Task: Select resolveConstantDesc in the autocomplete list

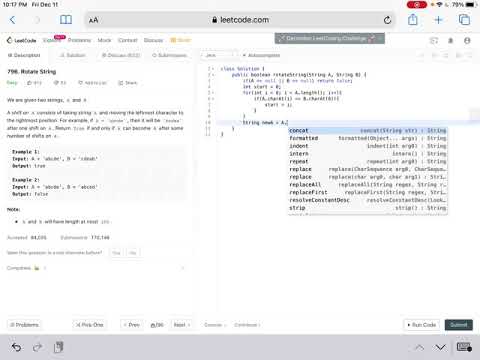Action: click(x=368, y=200)
